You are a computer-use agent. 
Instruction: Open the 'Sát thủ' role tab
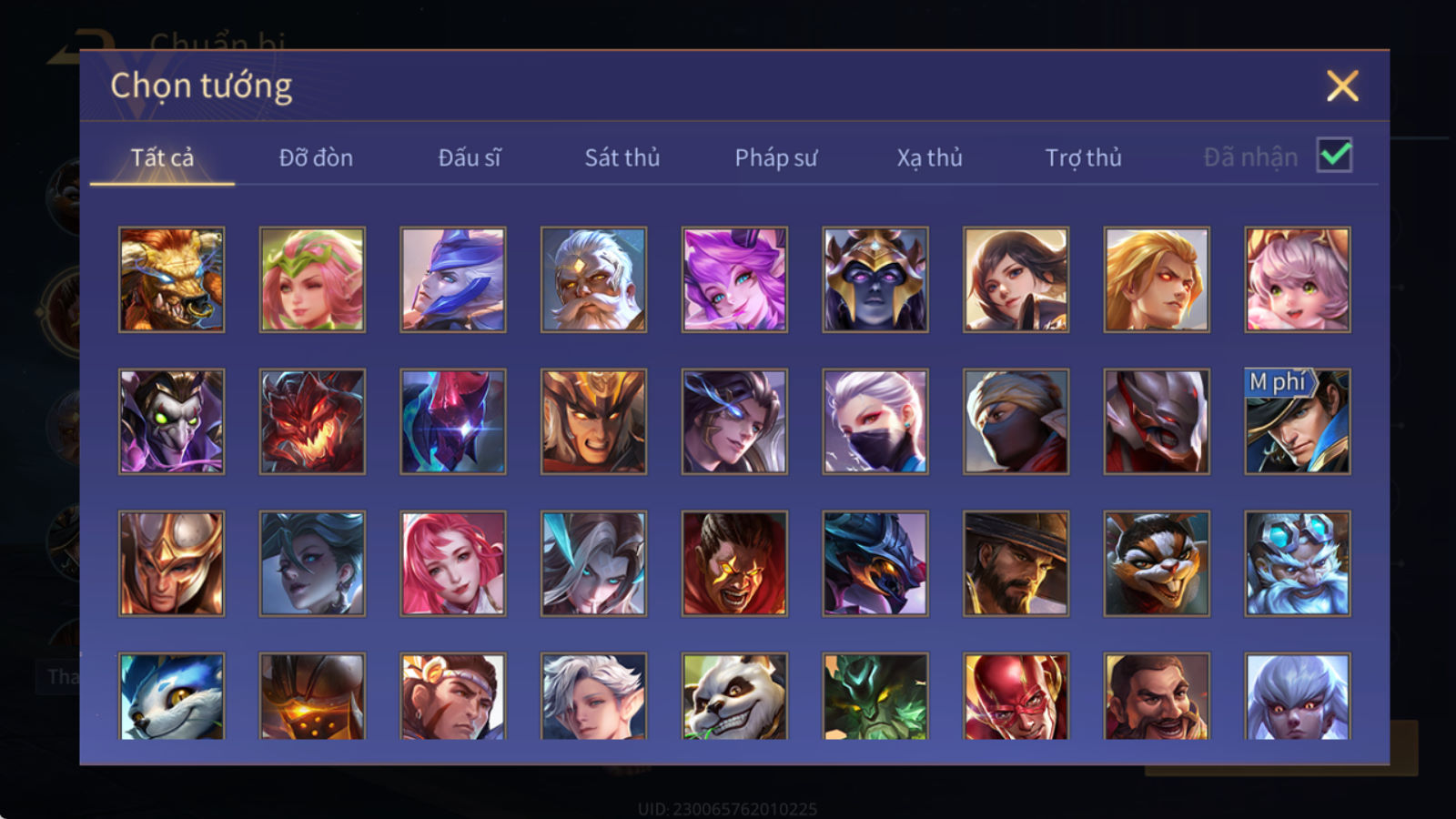[622, 157]
